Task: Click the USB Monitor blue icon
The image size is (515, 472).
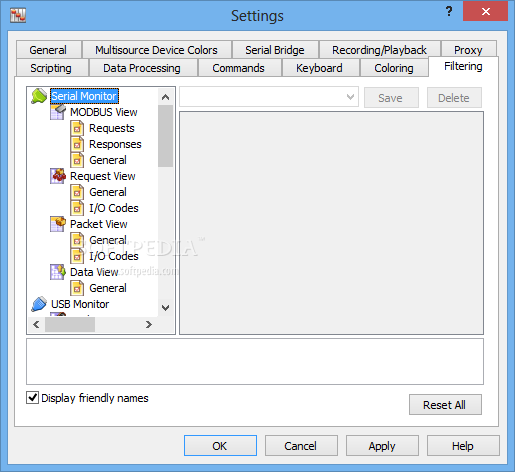Action: click(x=39, y=304)
